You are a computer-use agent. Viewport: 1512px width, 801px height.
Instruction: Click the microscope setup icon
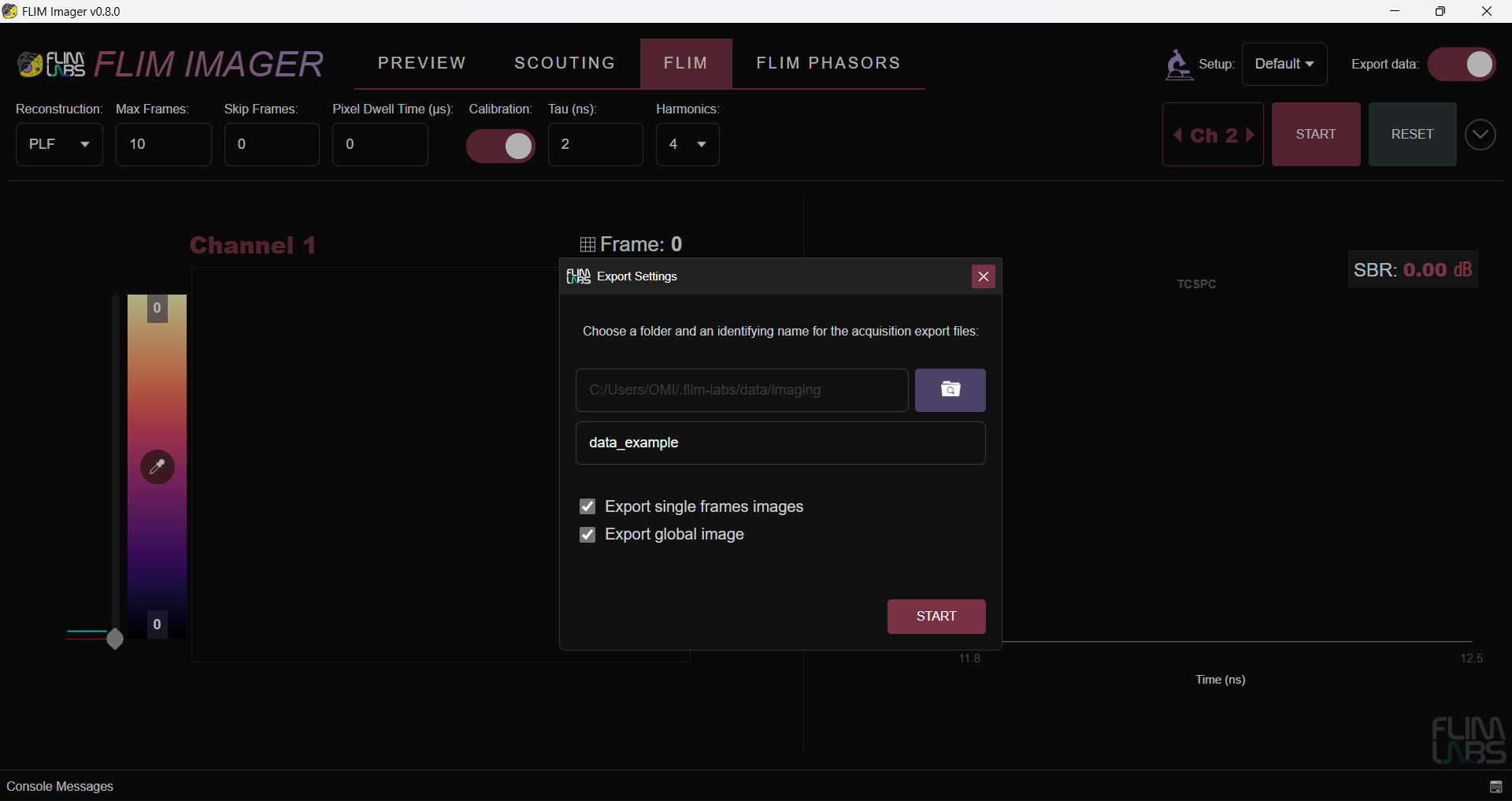[x=1178, y=65]
